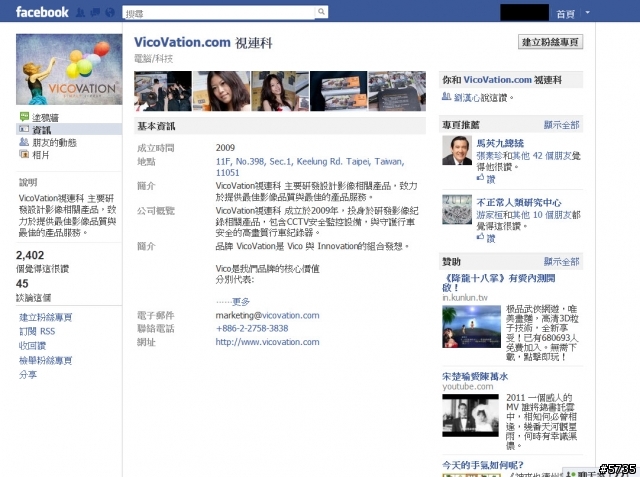The width and height of the screenshot is (640, 477).
Task: Open 《降龍十八掌》有獎內測開啟 ad title
Action: click(x=499, y=283)
